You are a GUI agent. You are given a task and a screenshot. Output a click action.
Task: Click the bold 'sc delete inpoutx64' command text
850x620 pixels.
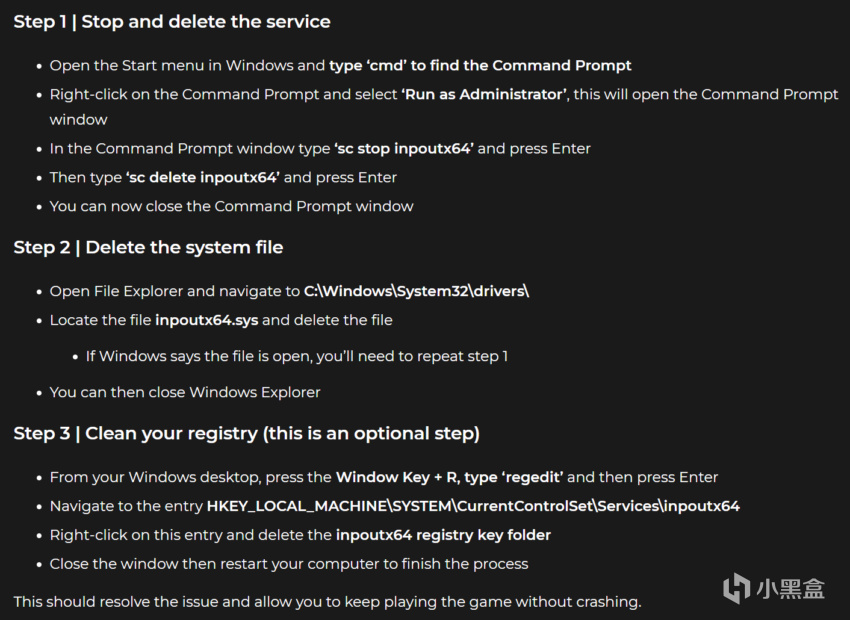[x=203, y=177]
